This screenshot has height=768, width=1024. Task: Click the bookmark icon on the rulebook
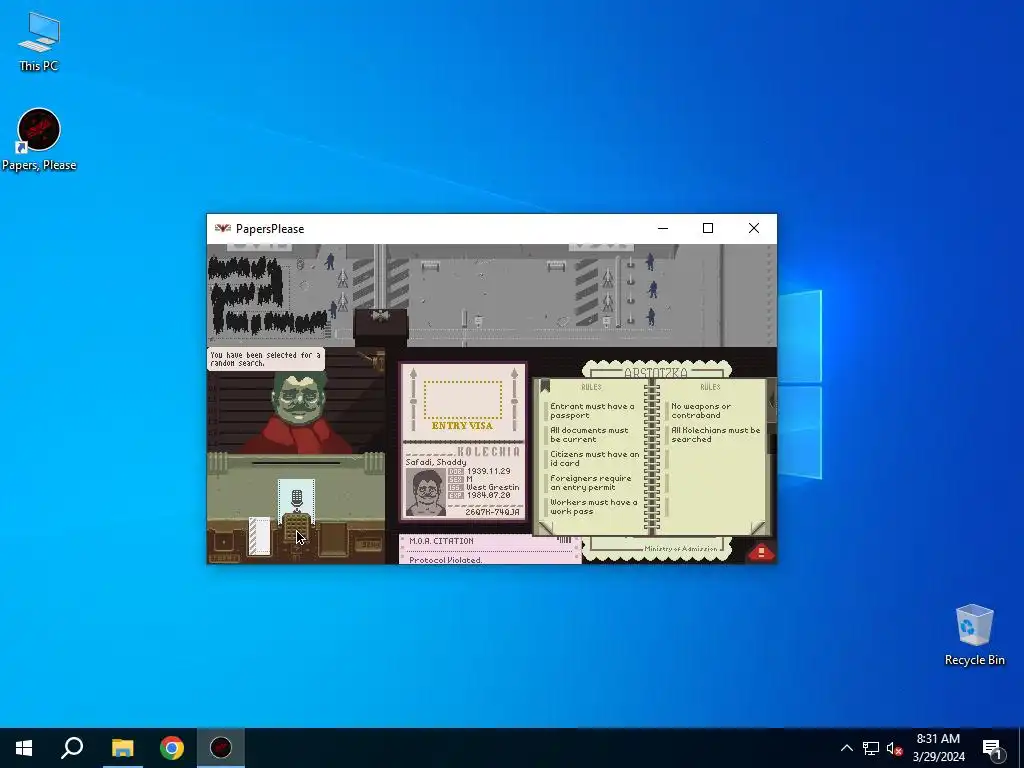tap(545, 386)
